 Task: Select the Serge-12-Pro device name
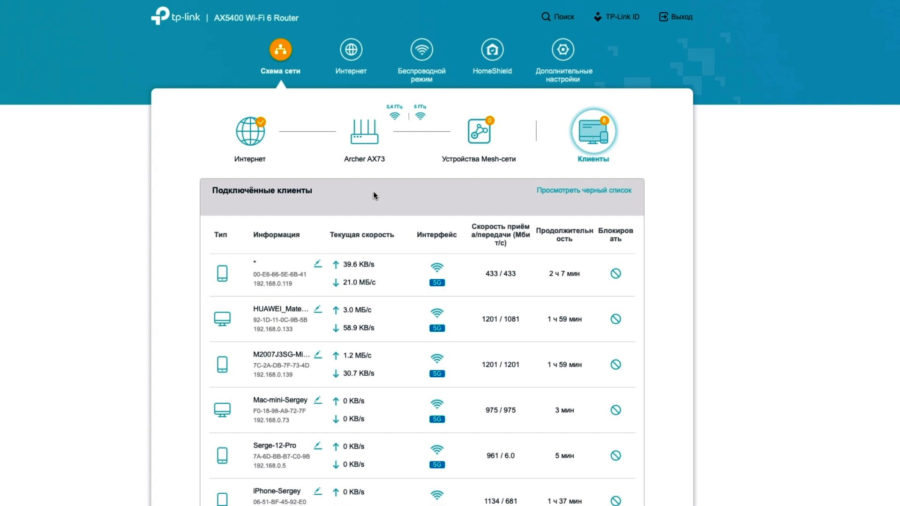(274, 445)
